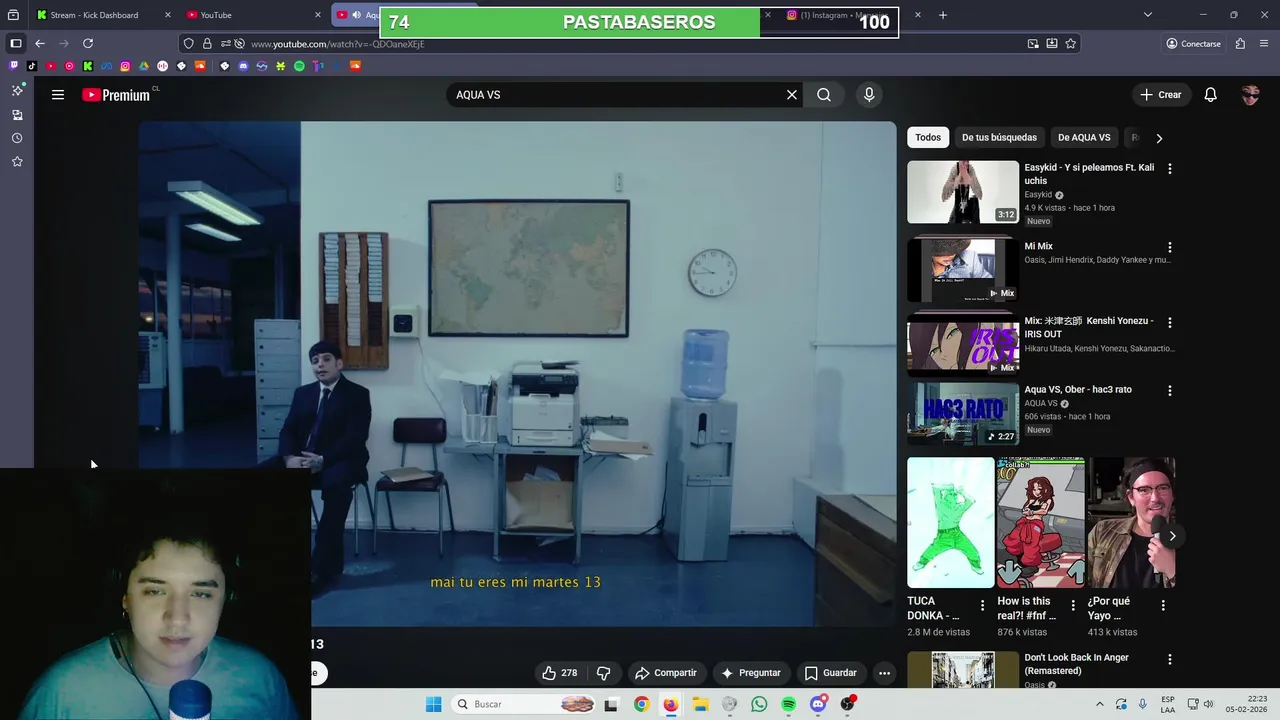Image resolution: width=1280 pixels, height=720 pixels.
Task: Open the sidebar history clock icon
Action: [17, 138]
